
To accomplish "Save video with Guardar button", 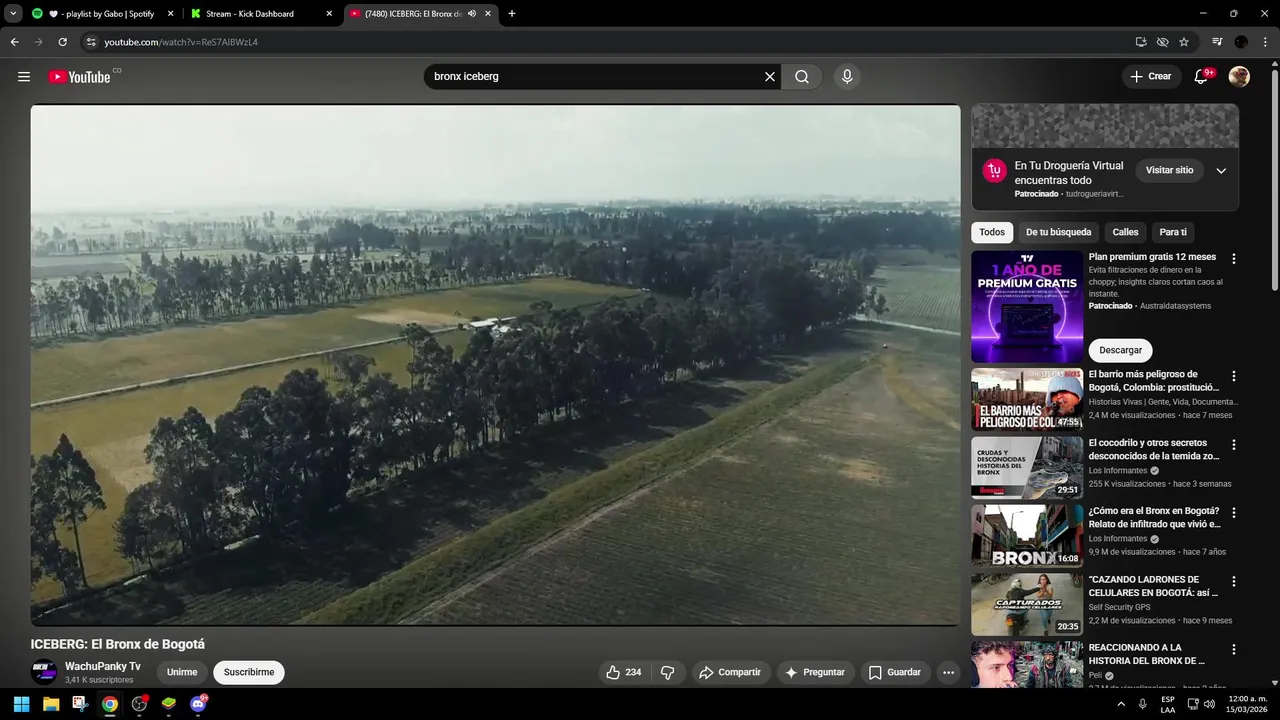I will point(894,672).
